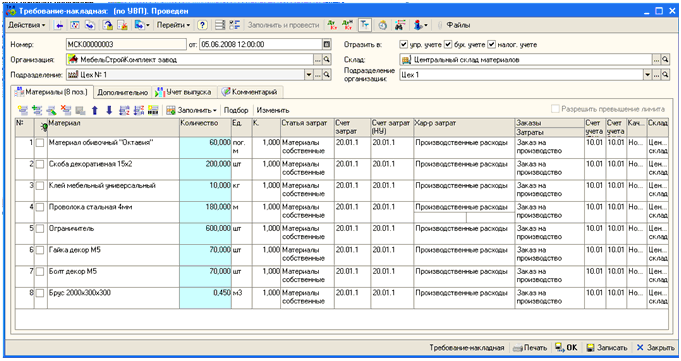Screen dimensions: 681x361
Task: Click the Дт/Кт accounting entries icon
Action: pos(332,25)
